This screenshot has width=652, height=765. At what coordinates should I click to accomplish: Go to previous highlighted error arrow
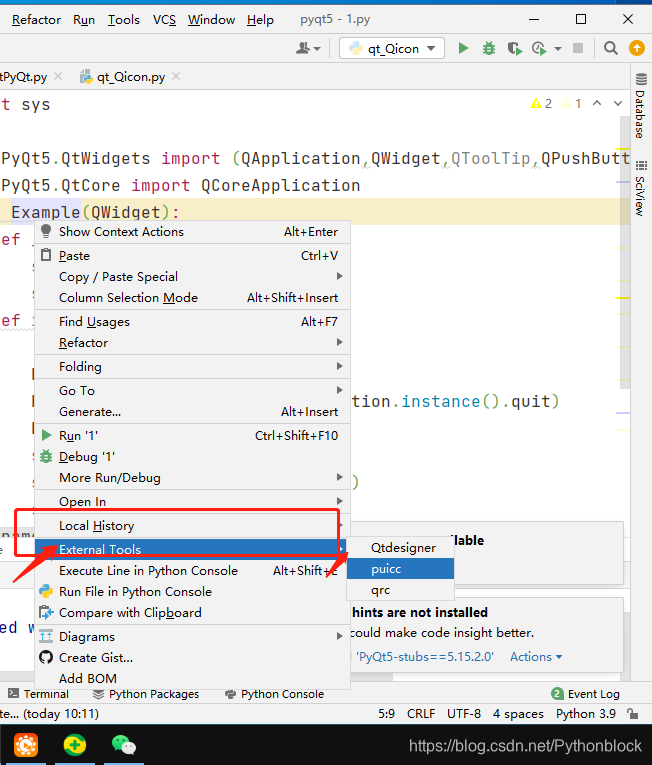tap(597, 103)
